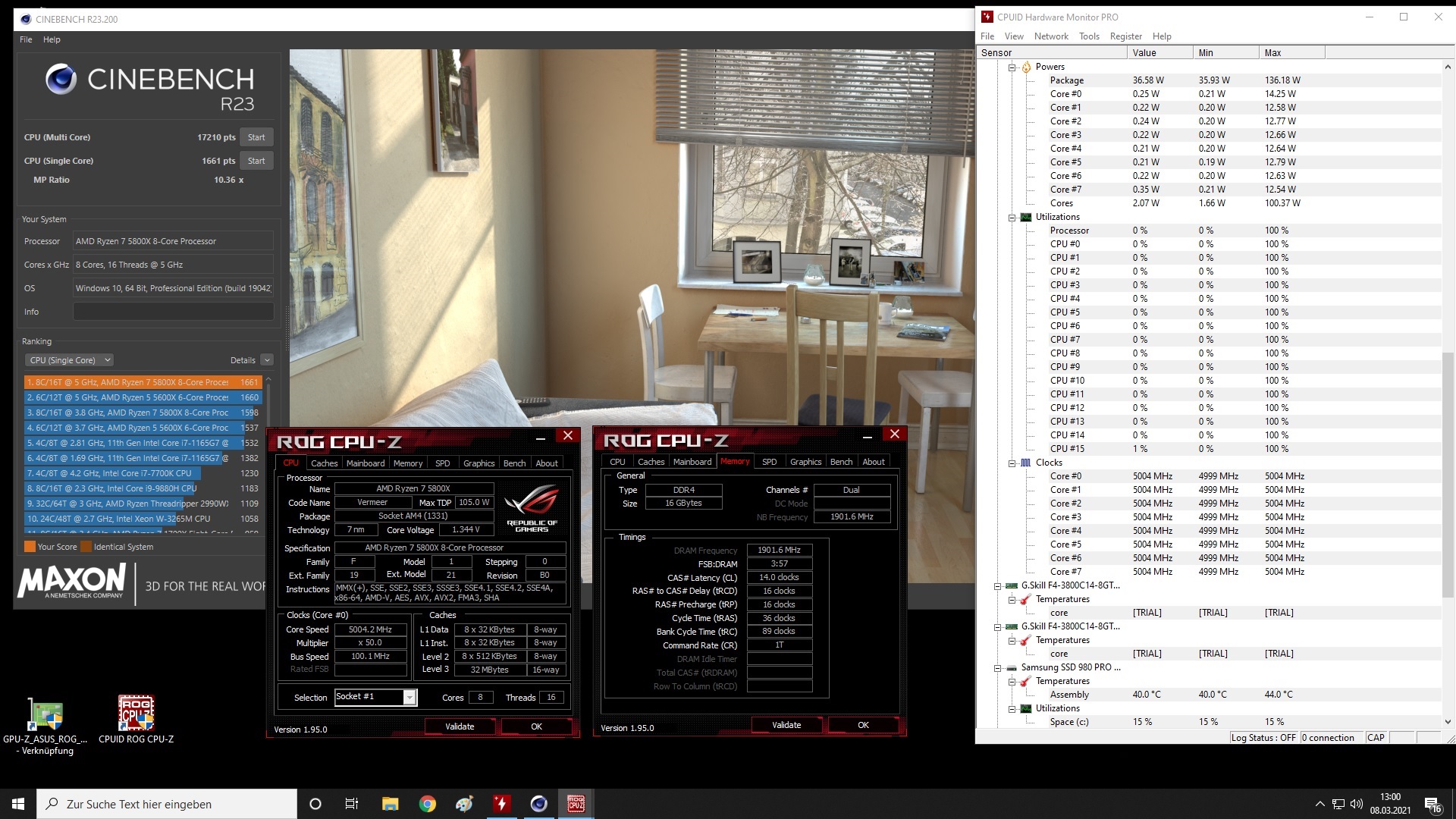The width and height of the screenshot is (1456, 819).
Task: Start the CPU (Multi Core) test
Action: [x=256, y=137]
